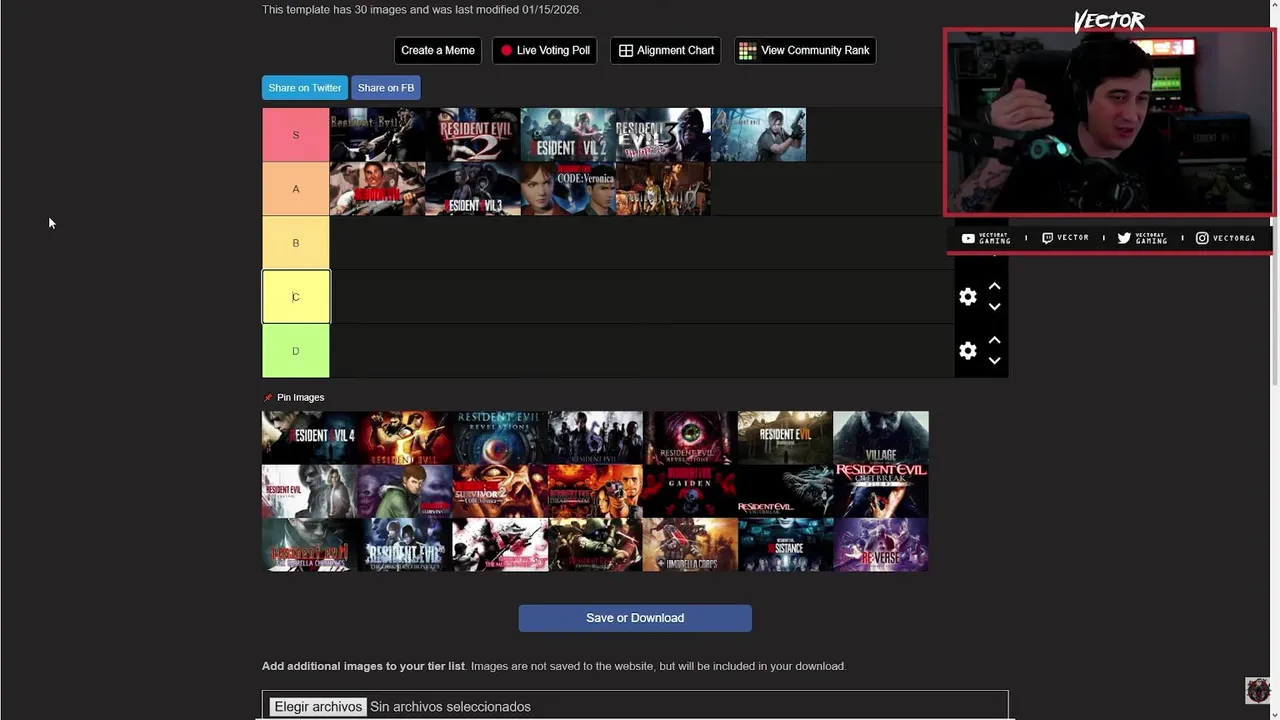Screen dimensions: 1280x720
Task: Pick Resident Evil 5 image from pool
Action: point(404,438)
